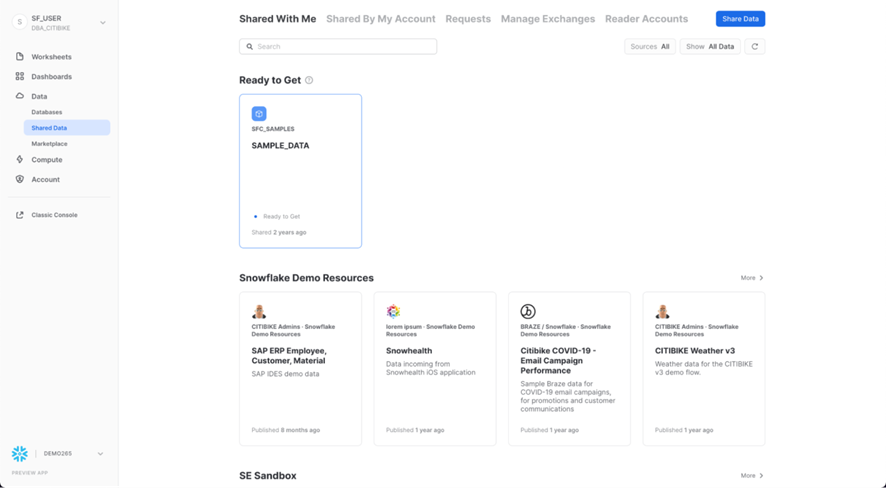Open the Reader Accounts tab
This screenshot has width=886, height=488.
tap(646, 19)
